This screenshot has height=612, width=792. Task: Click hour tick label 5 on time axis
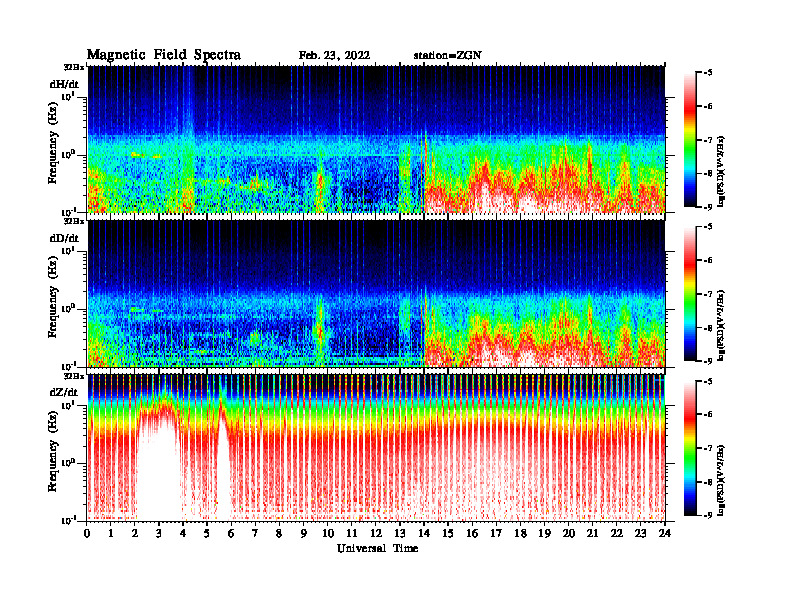pos(207,534)
